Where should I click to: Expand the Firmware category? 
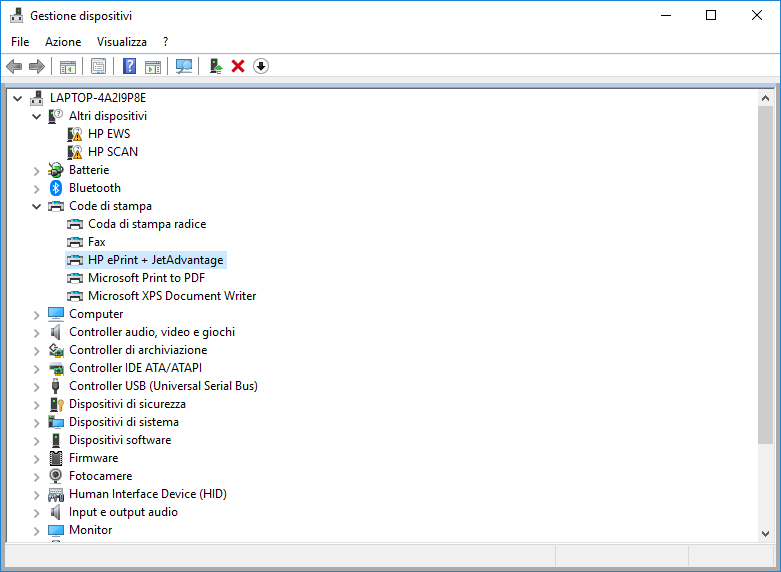(x=37, y=458)
